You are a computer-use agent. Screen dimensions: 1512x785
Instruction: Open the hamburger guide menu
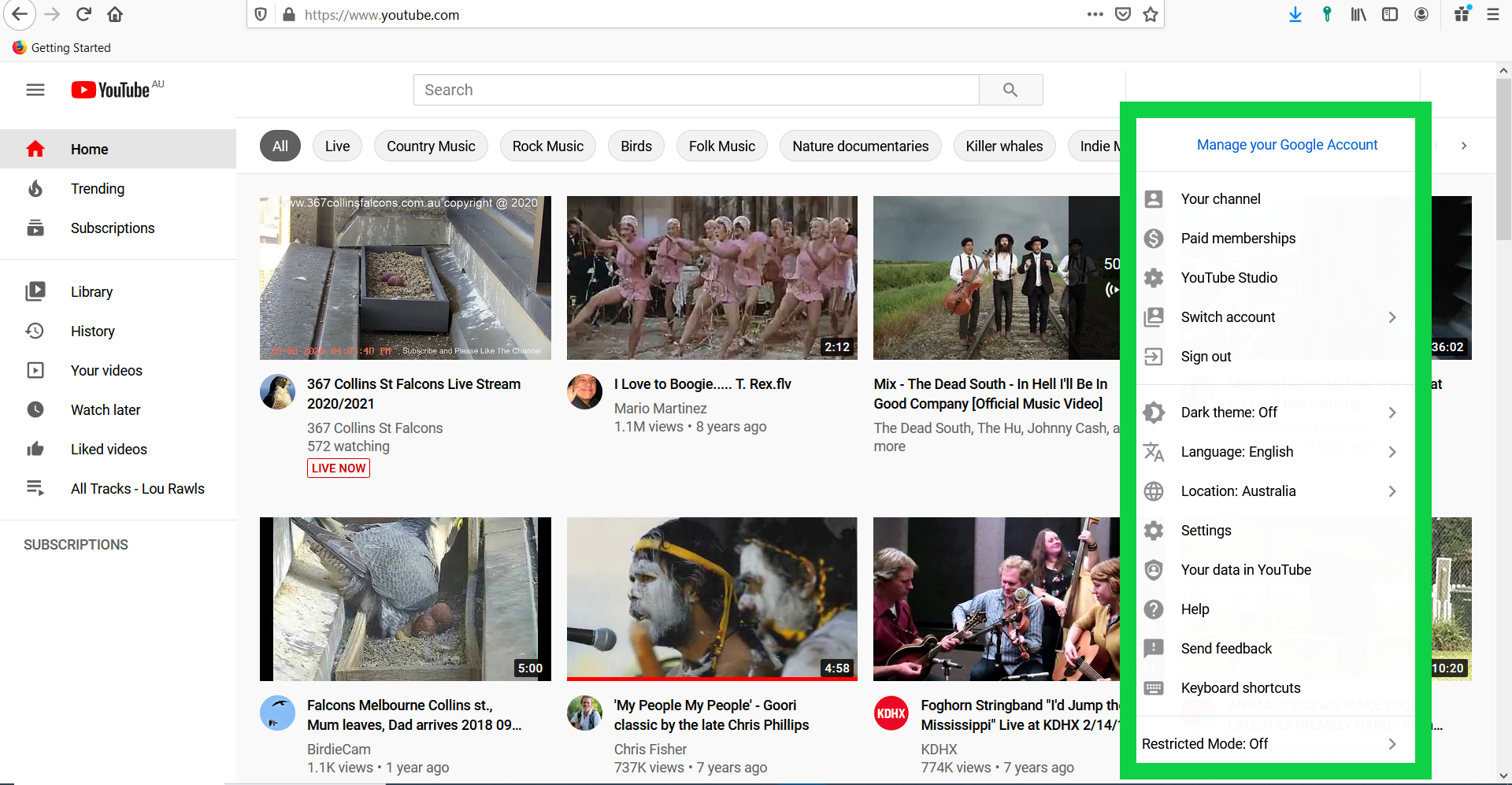(x=35, y=90)
